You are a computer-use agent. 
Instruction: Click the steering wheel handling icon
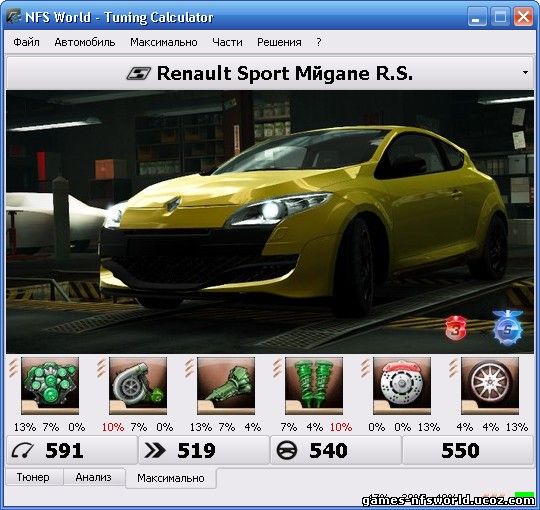click(x=287, y=450)
